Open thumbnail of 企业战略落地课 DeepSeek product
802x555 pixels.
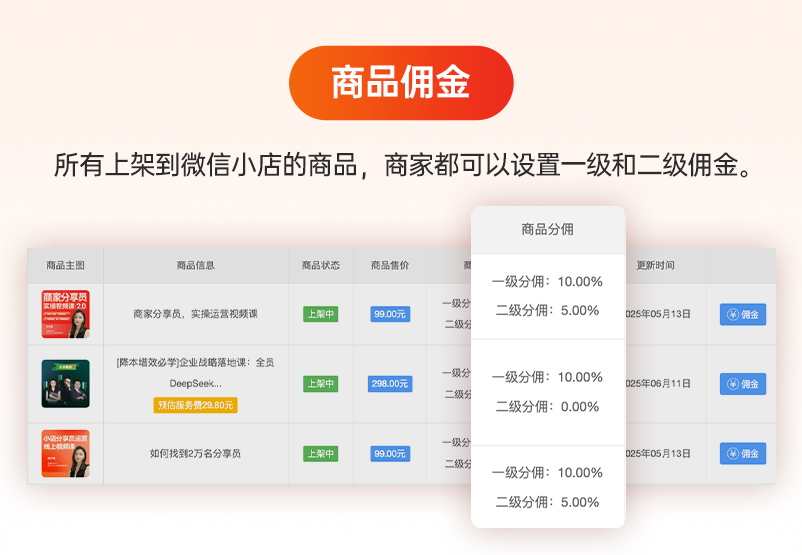pyautogui.click(x=65, y=384)
